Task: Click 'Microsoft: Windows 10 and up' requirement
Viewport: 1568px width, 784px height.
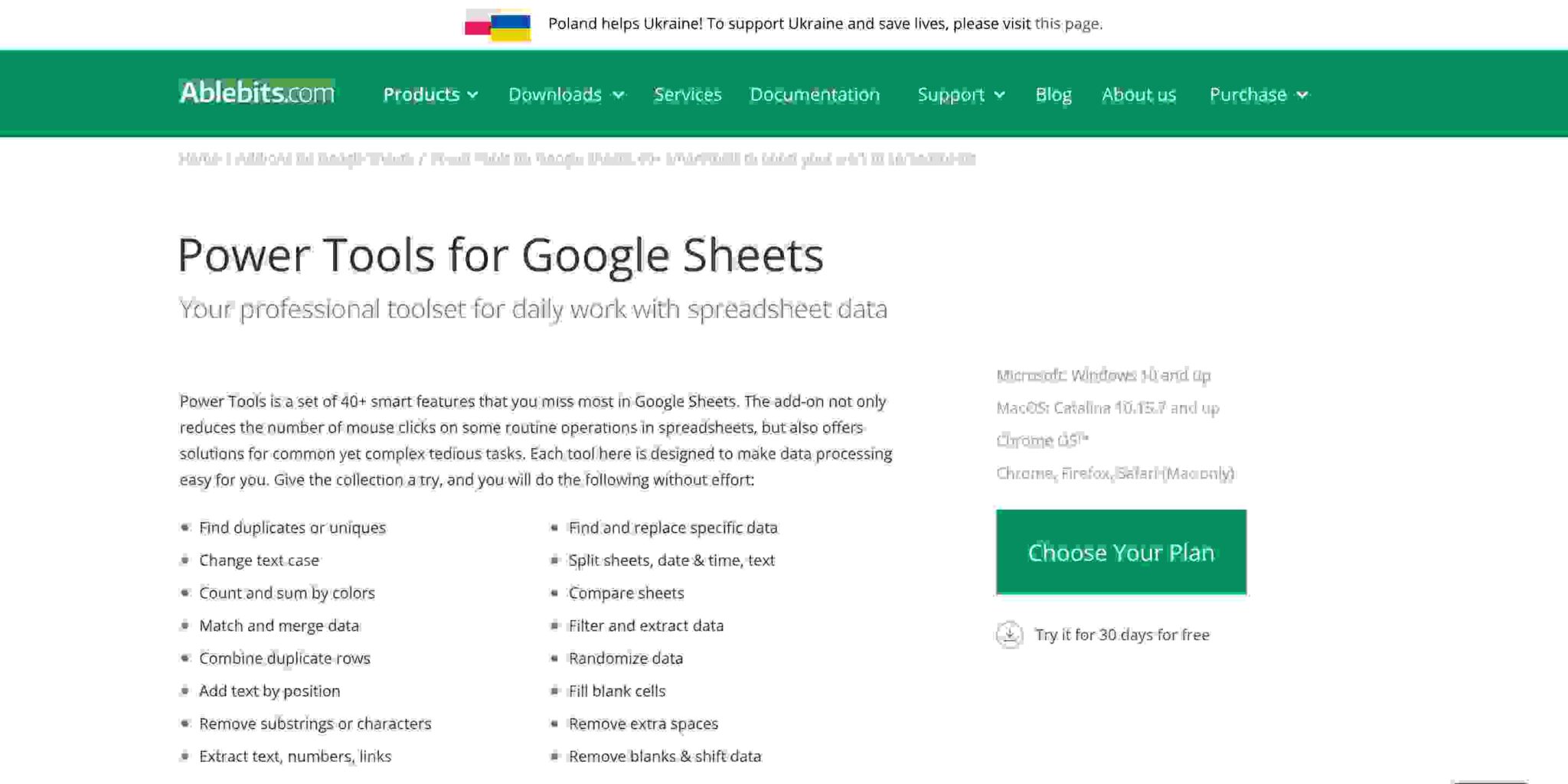Action: [x=1103, y=375]
